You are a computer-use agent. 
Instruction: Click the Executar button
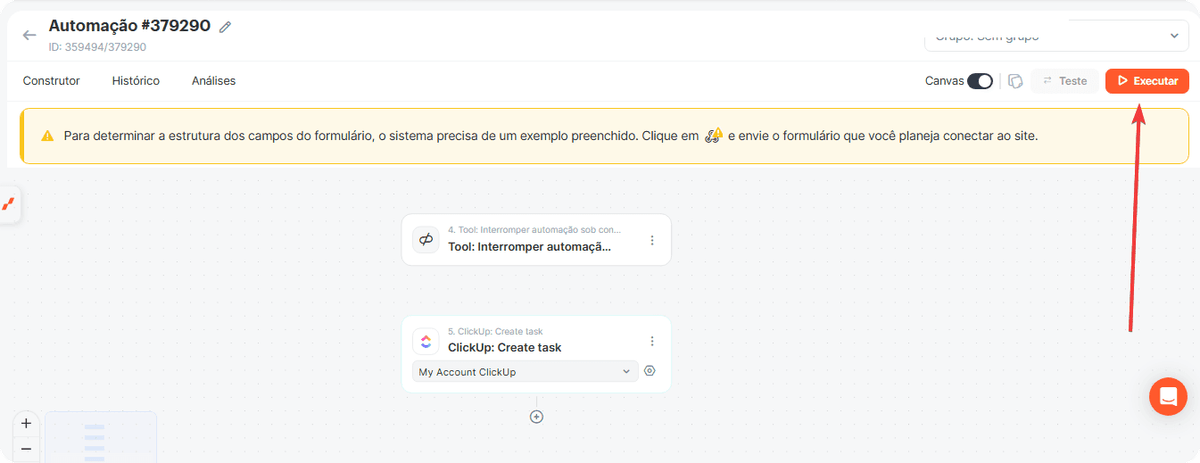1147,81
